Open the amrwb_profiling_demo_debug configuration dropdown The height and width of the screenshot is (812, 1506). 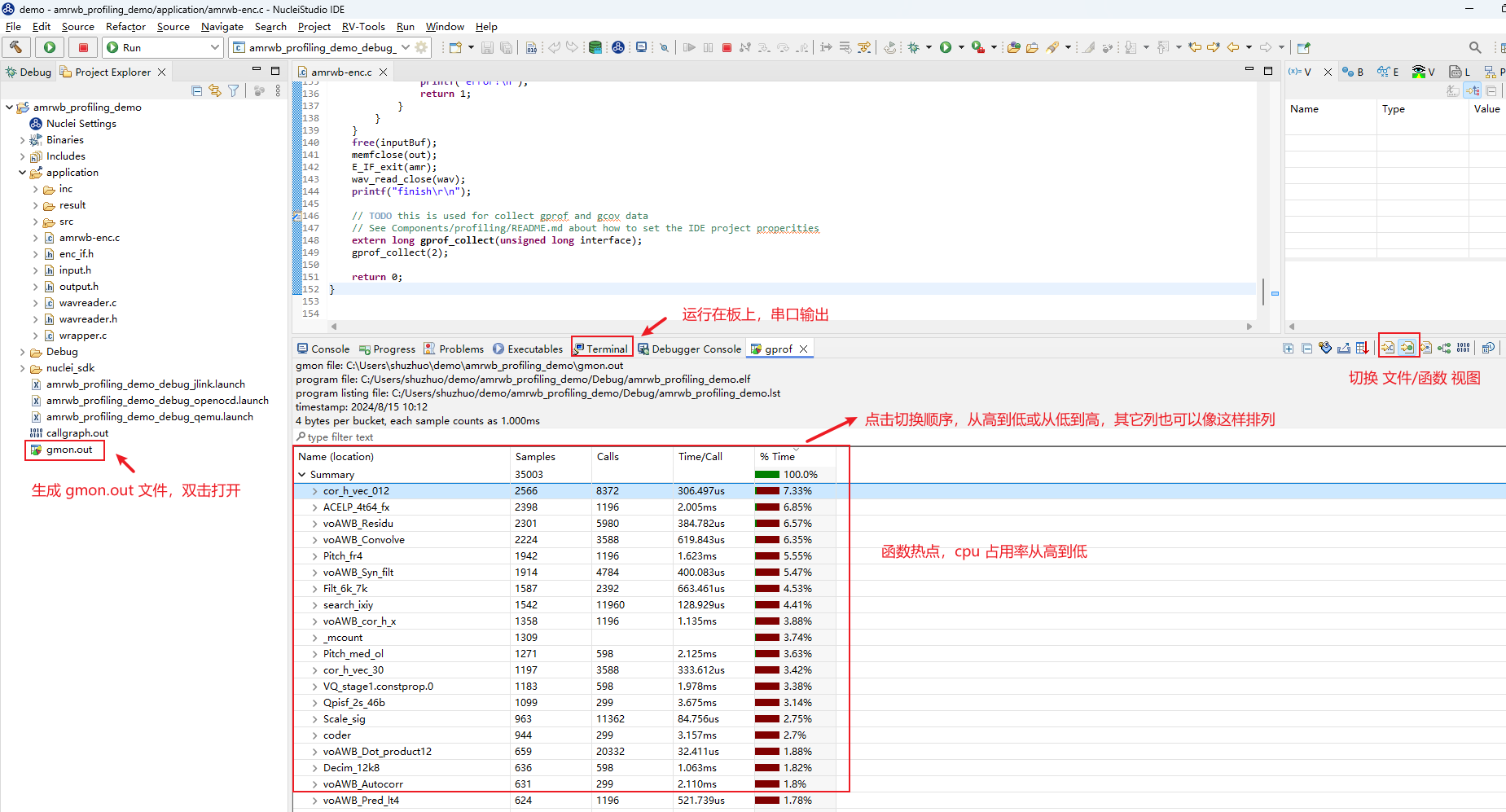[406, 47]
